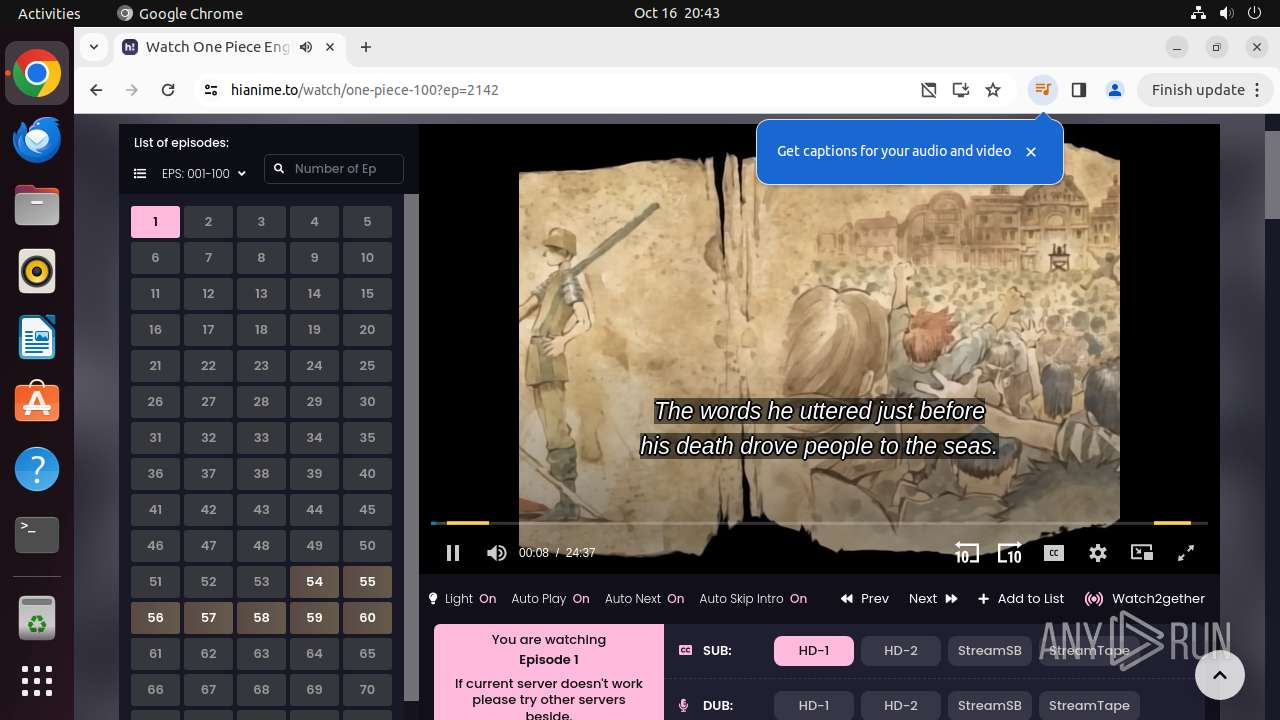Select SUB HD-2 server
The width and height of the screenshot is (1280, 720).
tap(901, 651)
